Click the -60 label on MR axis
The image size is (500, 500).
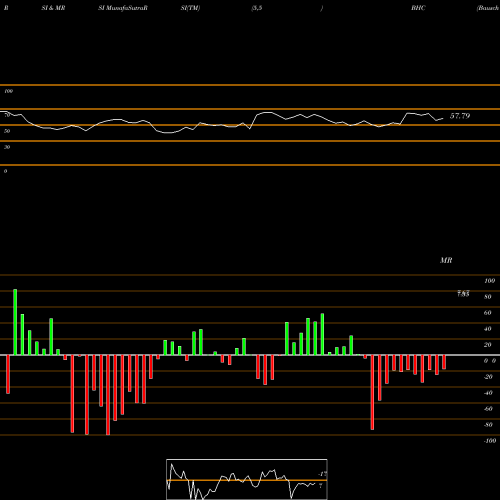tap(488, 409)
